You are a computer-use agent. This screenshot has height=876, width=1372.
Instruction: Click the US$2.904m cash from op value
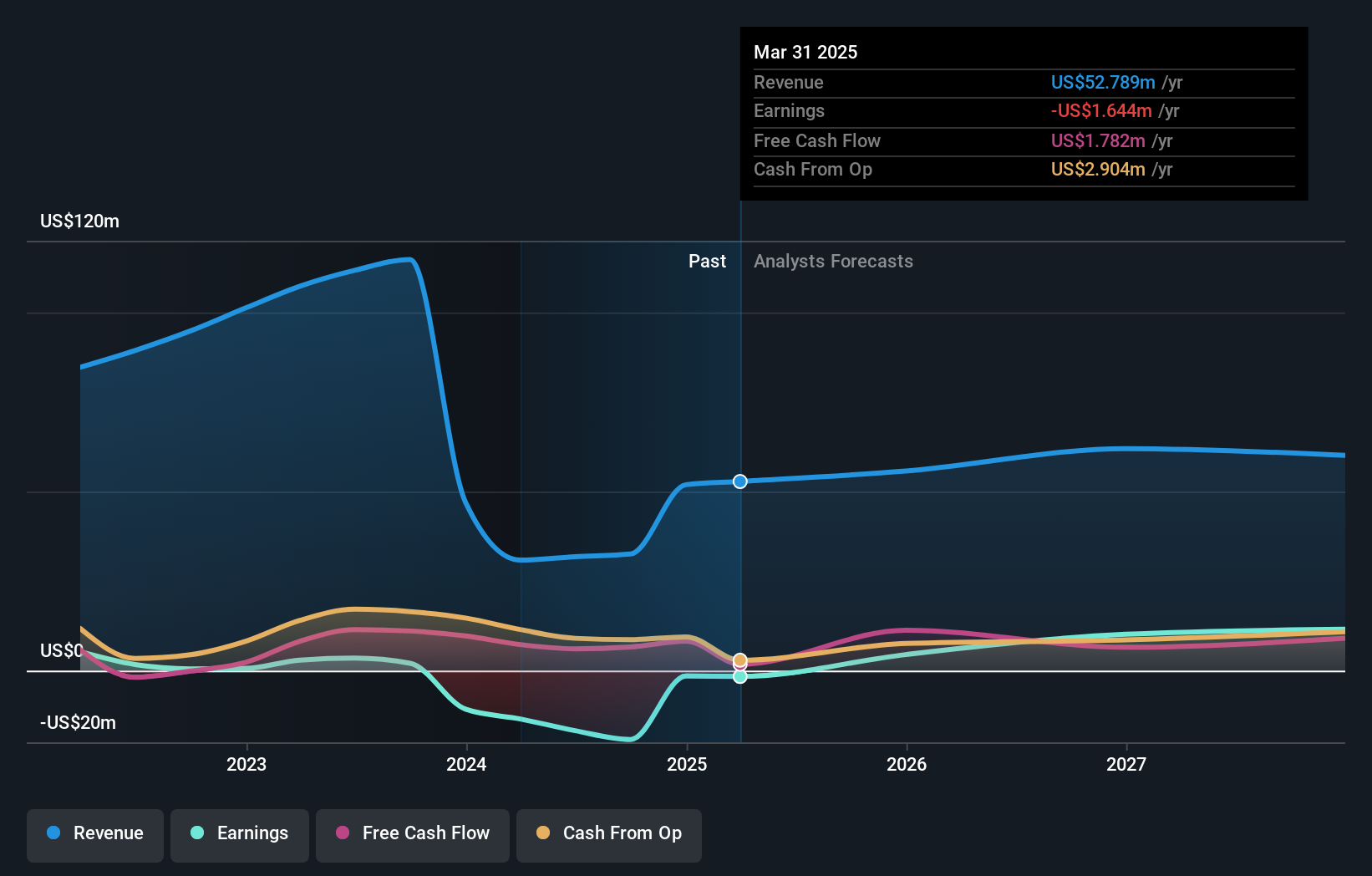point(1098,170)
